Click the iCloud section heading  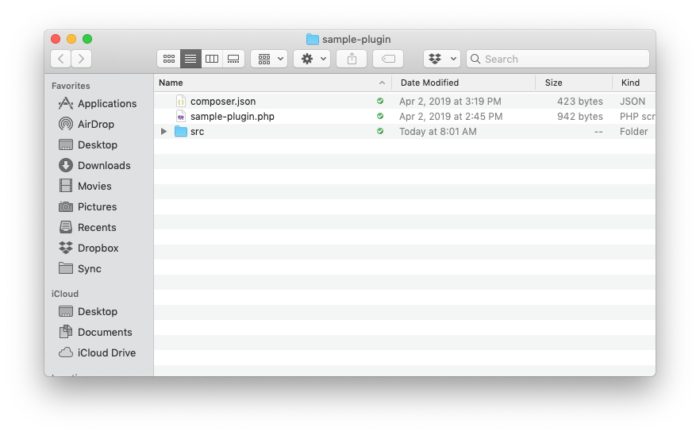tap(65, 294)
